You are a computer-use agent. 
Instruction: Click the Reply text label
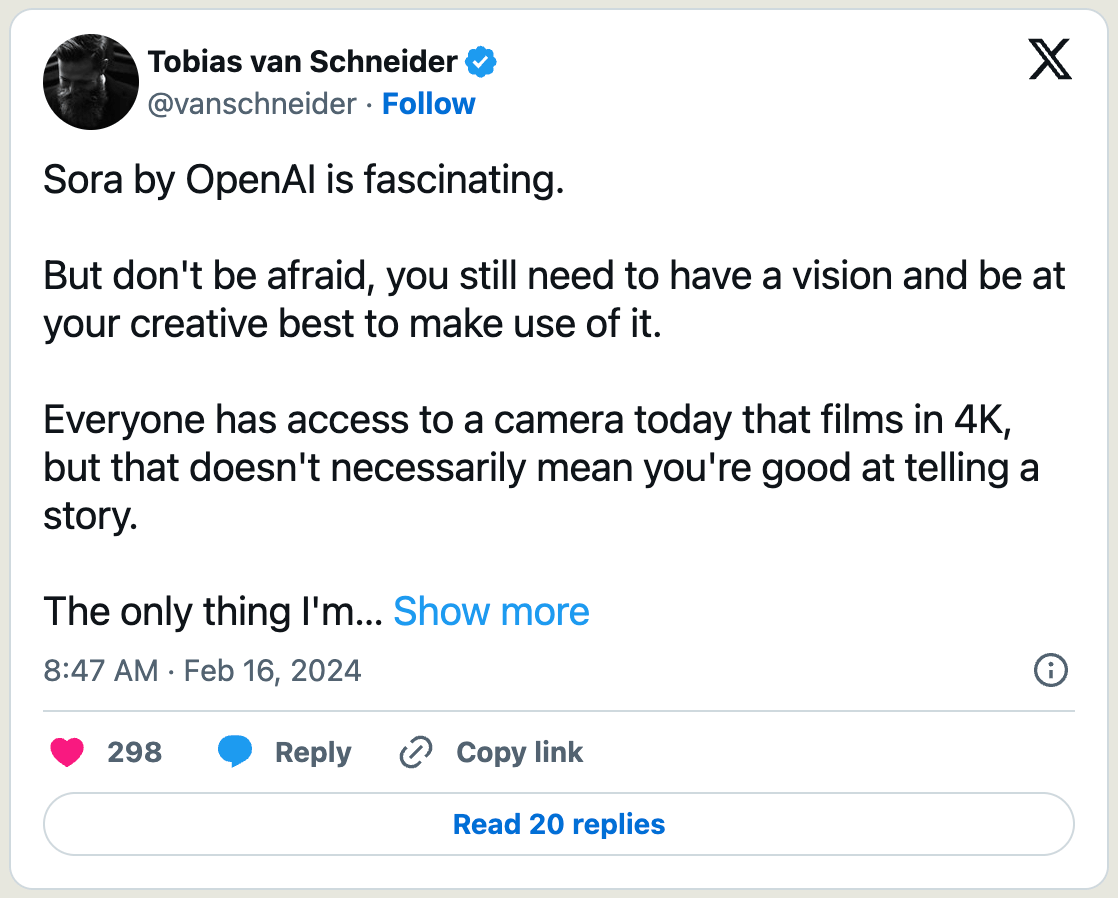(313, 752)
